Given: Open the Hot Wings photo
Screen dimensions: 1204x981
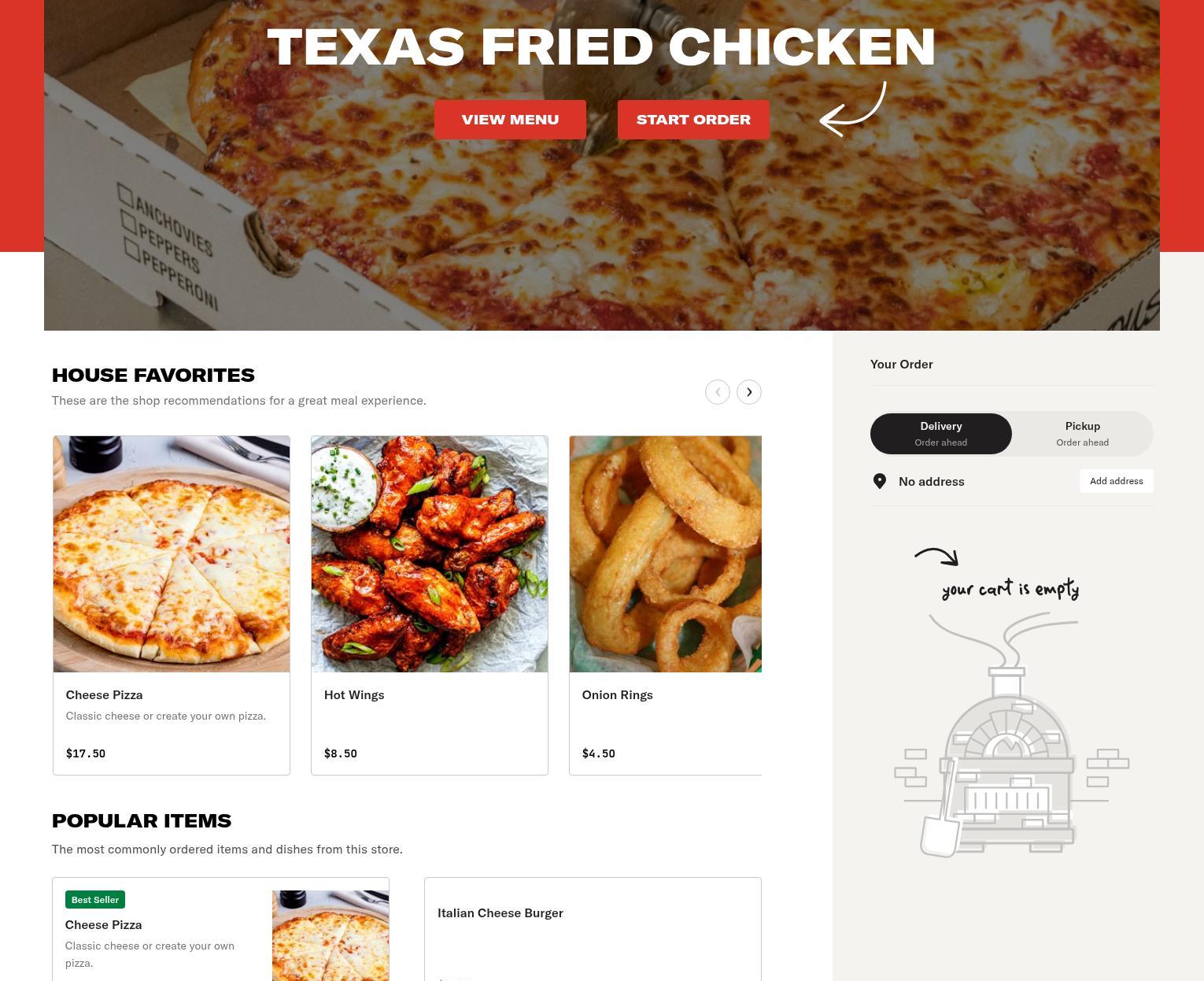Looking at the screenshot, I should pyautogui.click(x=430, y=554).
